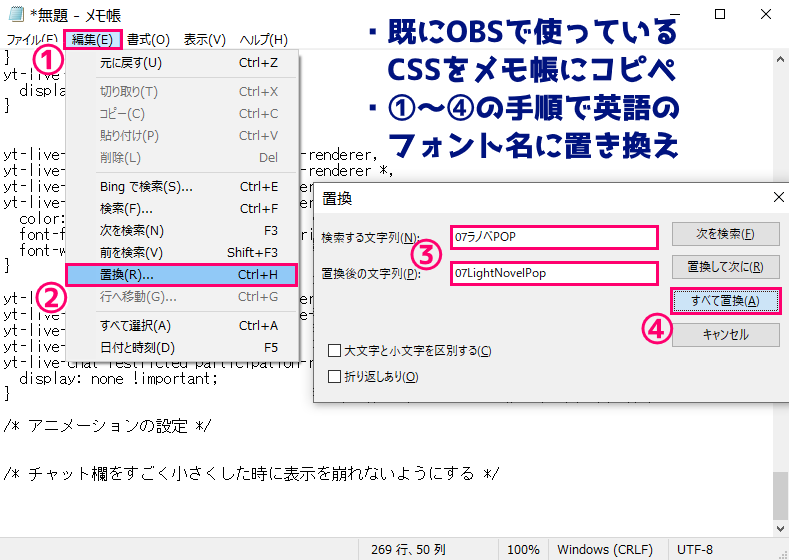Open the View menu (表示)
The image size is (789, 560).
(x=204, y=39)
